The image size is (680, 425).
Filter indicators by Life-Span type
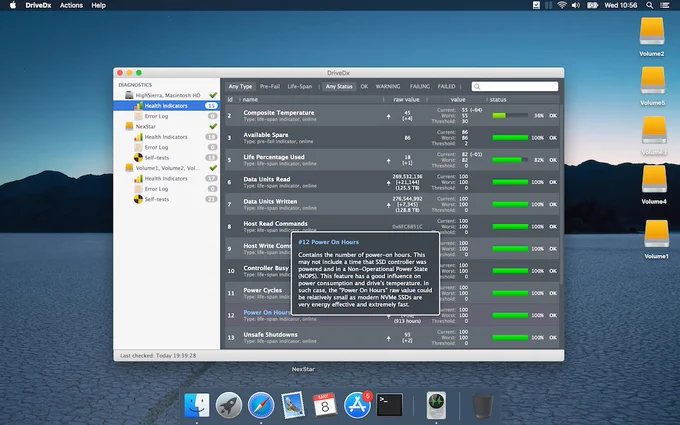(299, 86)
